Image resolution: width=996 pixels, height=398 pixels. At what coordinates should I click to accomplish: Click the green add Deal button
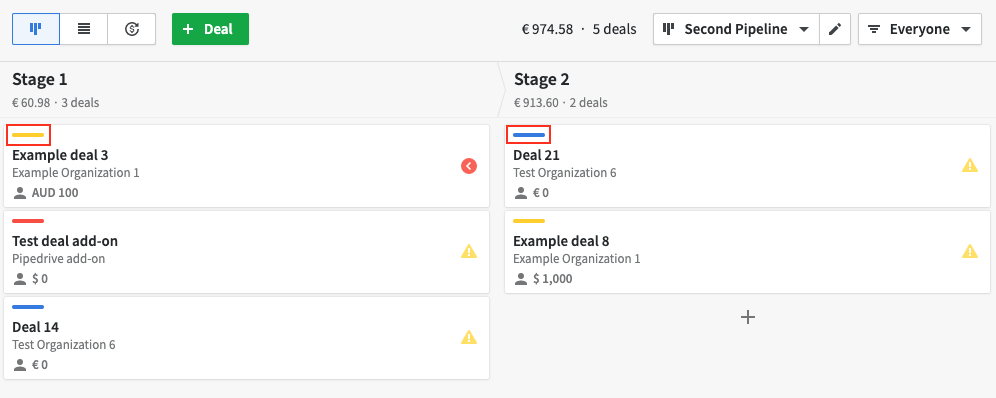pos(210,29)
